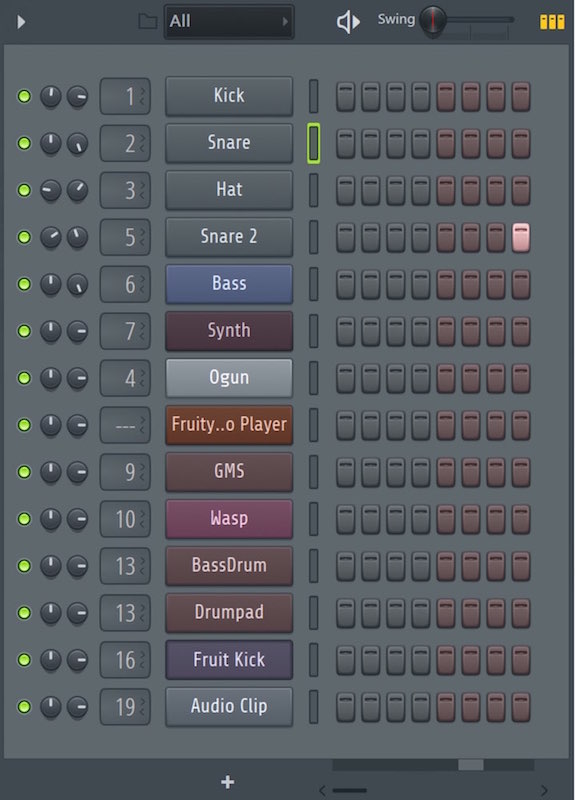Click the Snare 2 panning knob
Screen dimensions: 575x800
click(51, 237)
